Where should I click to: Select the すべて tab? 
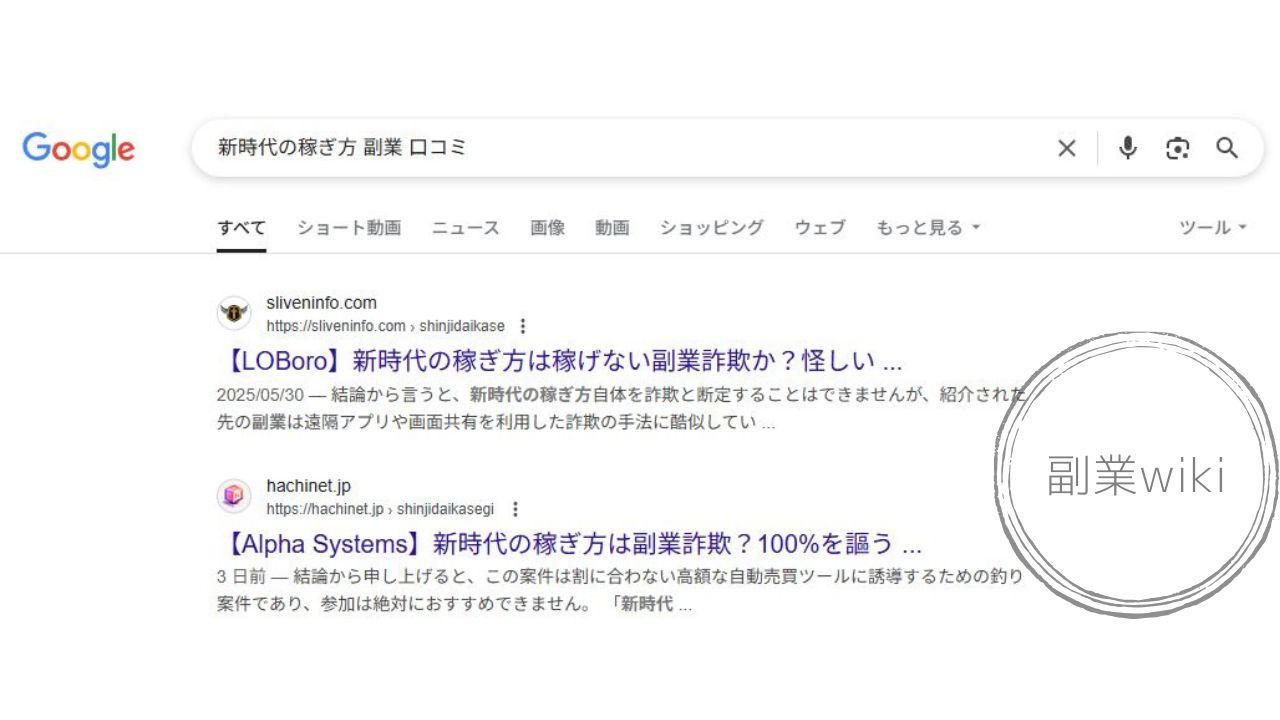(241, 228)
